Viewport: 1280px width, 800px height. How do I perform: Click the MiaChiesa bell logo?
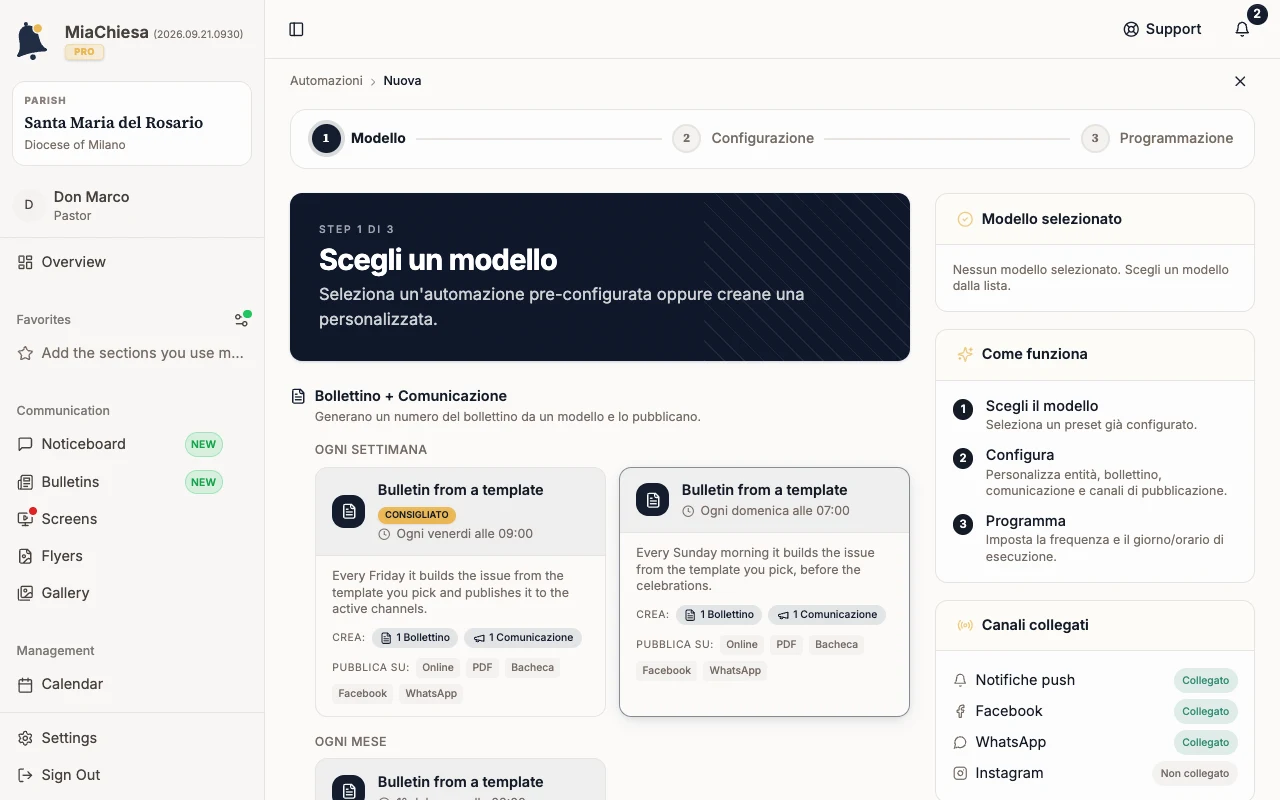coord(32,41)
